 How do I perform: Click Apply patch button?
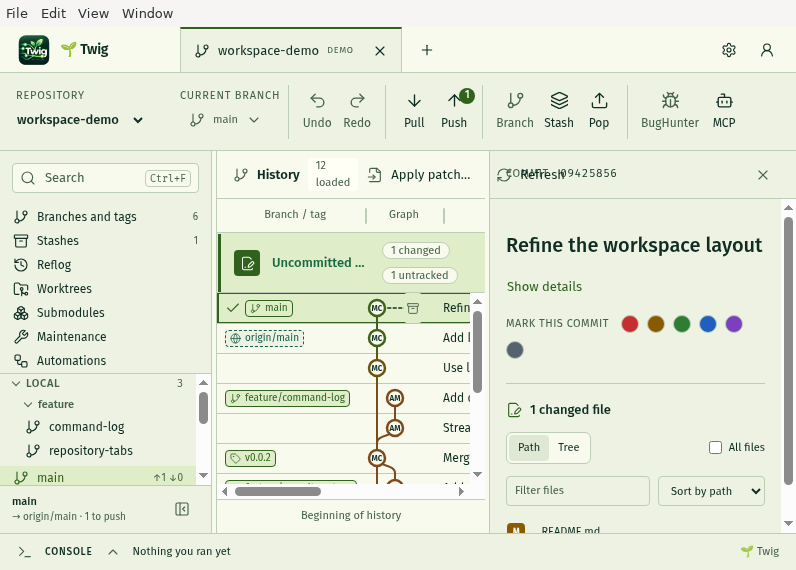coord(419,175)
